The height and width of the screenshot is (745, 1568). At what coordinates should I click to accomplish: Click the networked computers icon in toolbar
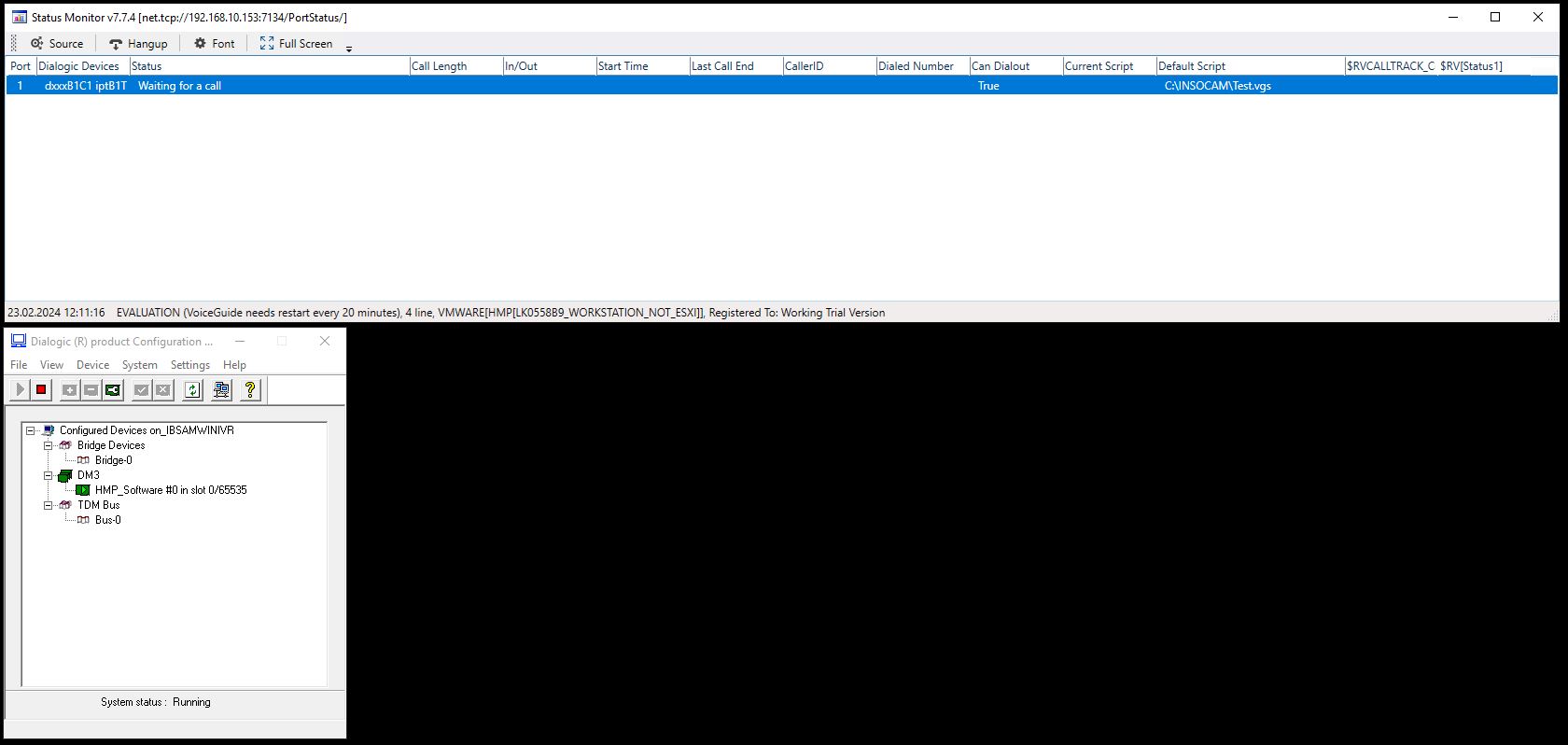pos(221,390)
